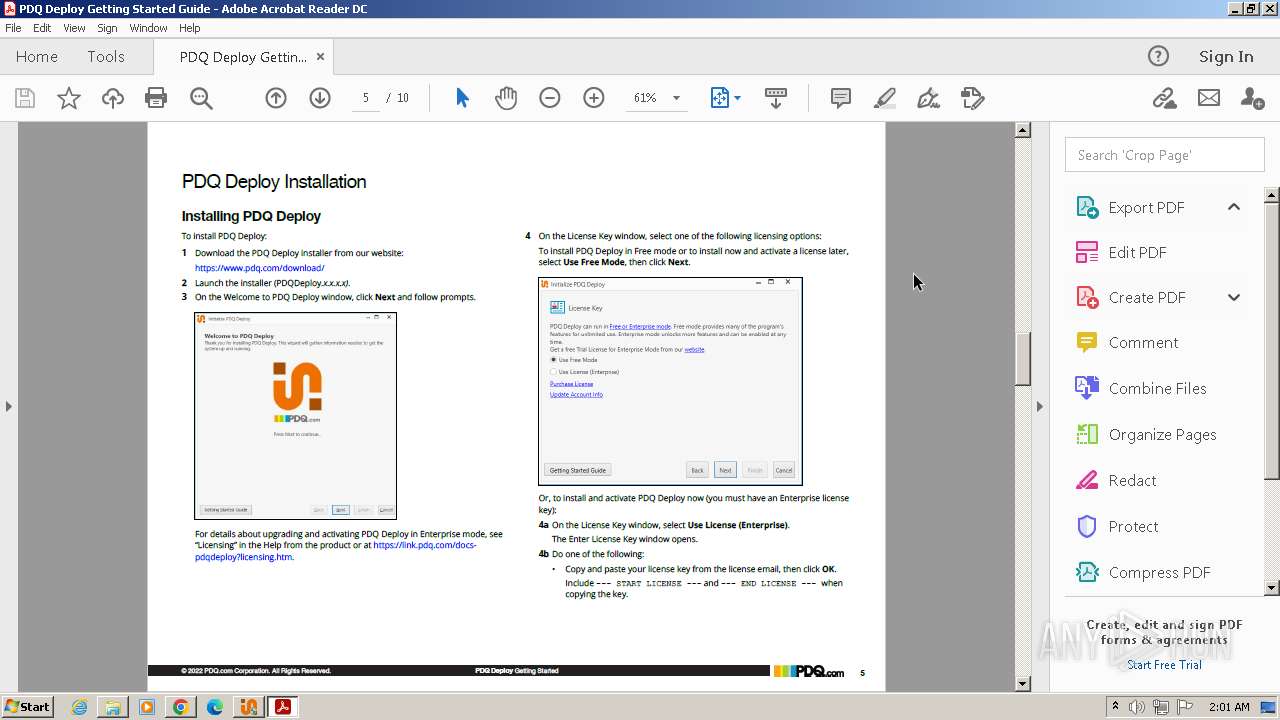Open the Edit PDF tool

pos(1137,252)
